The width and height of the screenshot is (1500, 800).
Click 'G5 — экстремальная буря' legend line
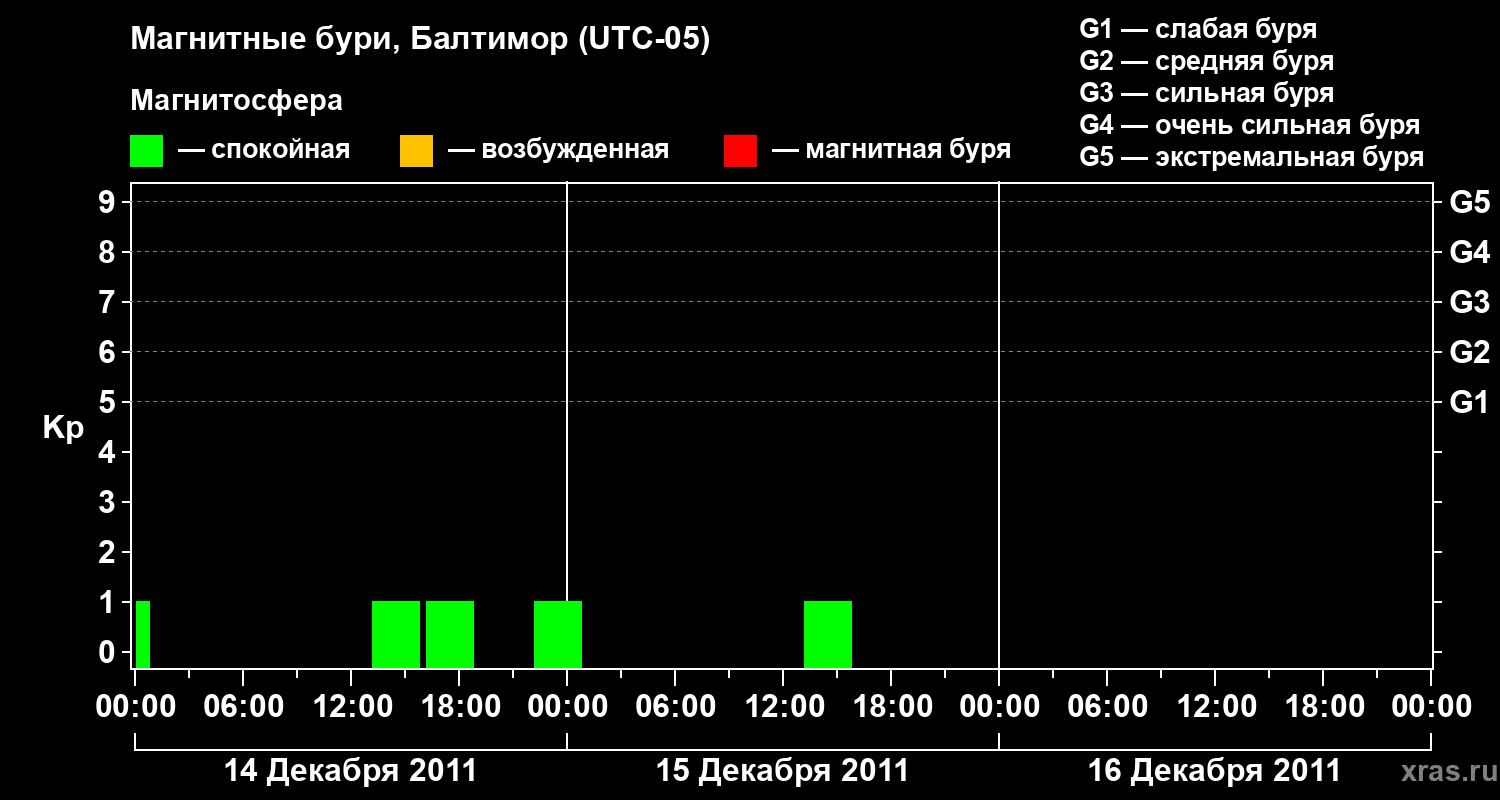1252,157
